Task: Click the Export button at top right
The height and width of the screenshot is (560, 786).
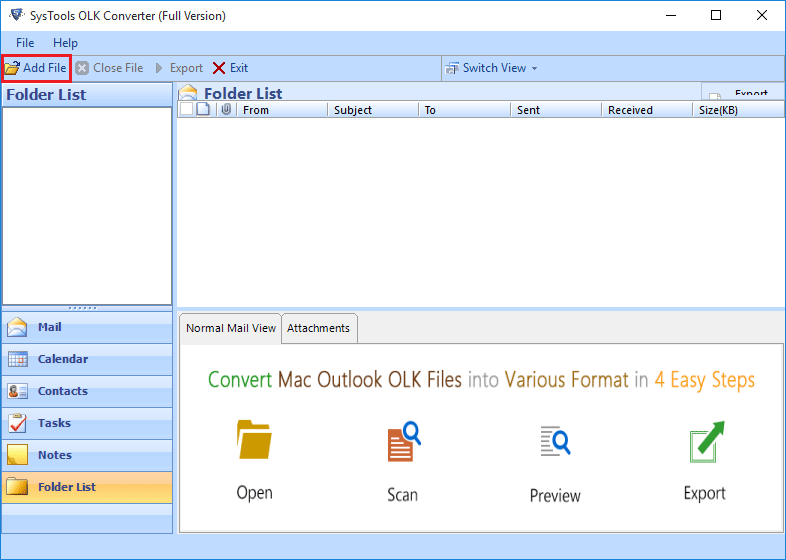Action: click(743, 92)
